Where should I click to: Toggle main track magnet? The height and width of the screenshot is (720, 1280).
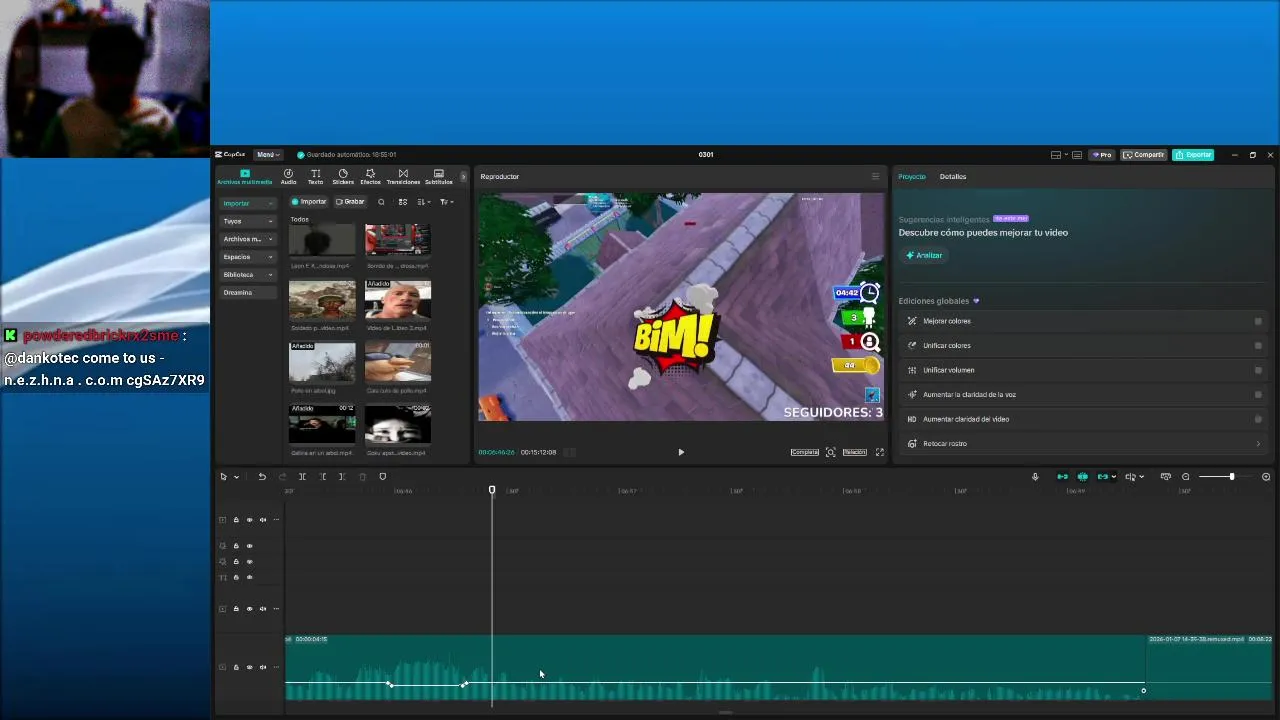pyautogui.click(x=1062, y=477)
